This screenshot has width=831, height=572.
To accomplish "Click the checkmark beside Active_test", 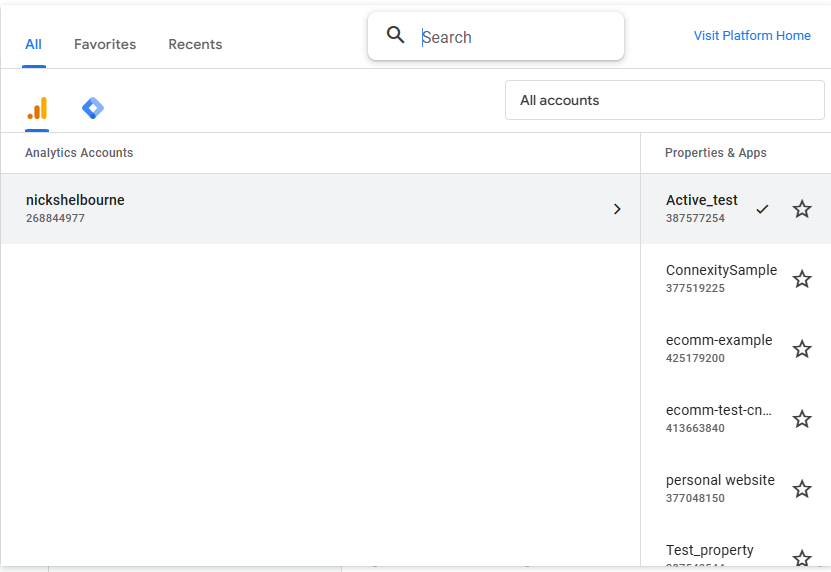I will [x=762, y=209].
